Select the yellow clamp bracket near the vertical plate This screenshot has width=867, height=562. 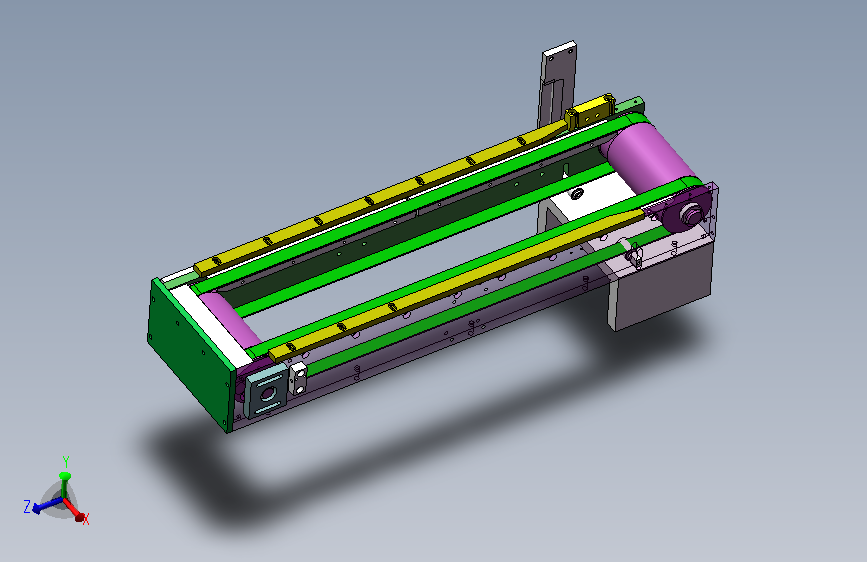[591, 113]
